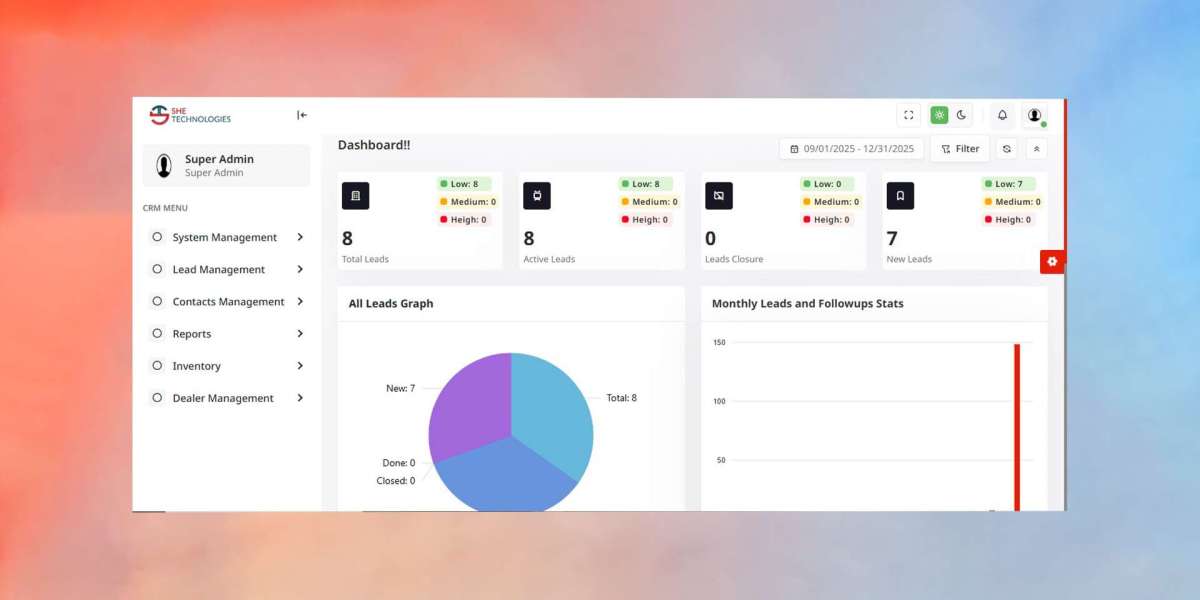This screenshot has width=1200, height=600.
Task: Click circle icon beside Dealer Management
Action: [x=157, y=398]
